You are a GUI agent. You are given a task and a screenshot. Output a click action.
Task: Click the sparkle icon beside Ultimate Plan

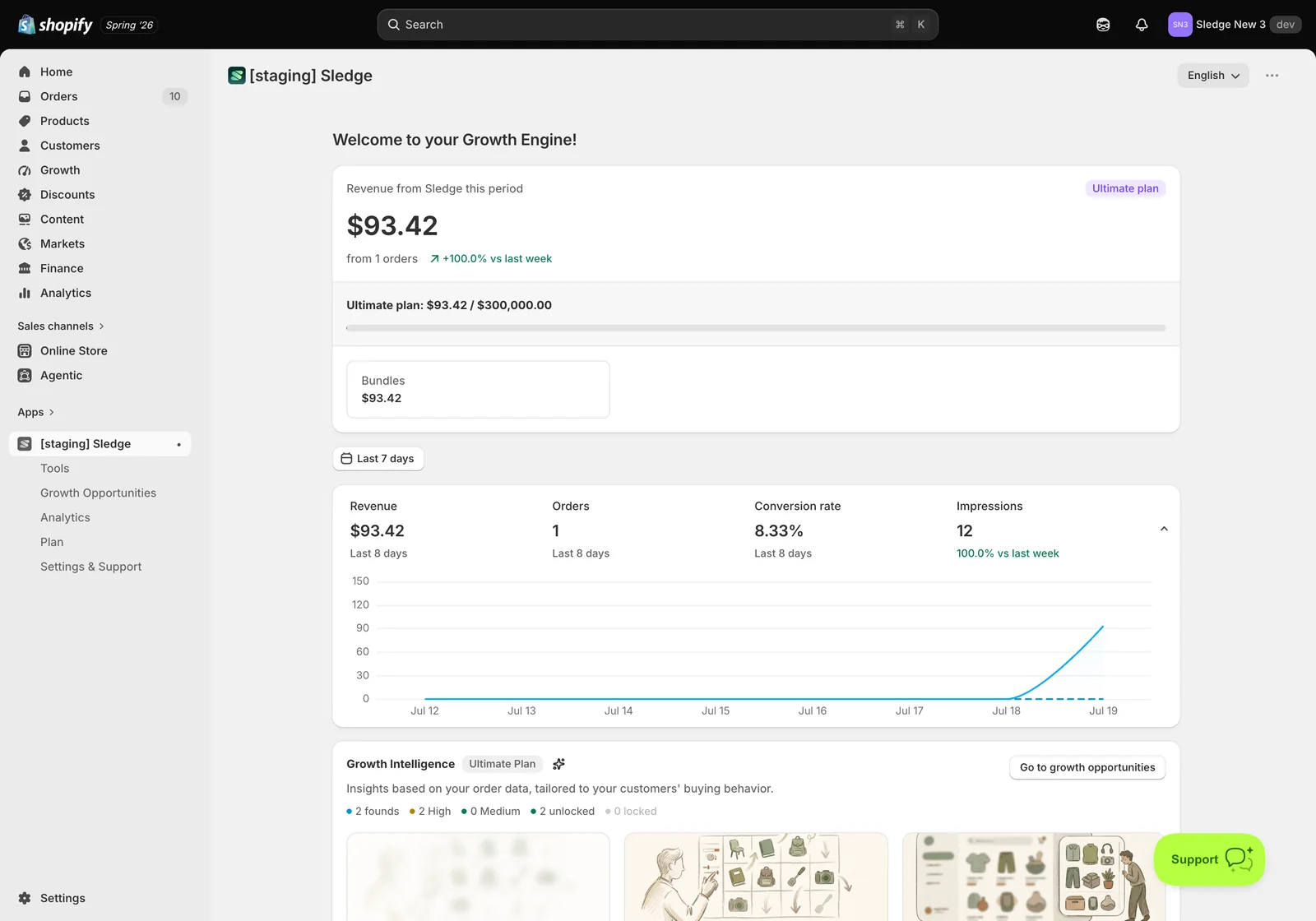pos(559,764)
